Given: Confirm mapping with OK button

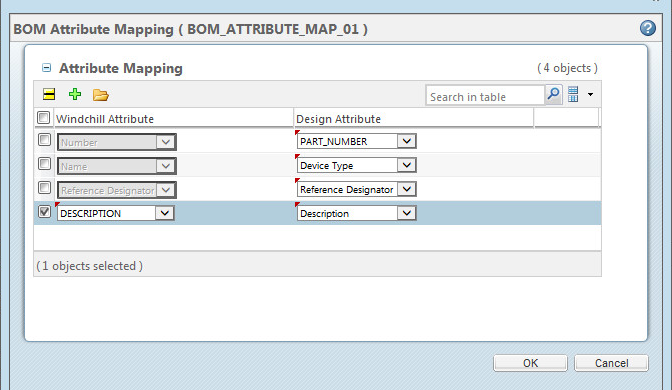Looking at the screenshot, I should pyautogui.click(x=530, y=363).
